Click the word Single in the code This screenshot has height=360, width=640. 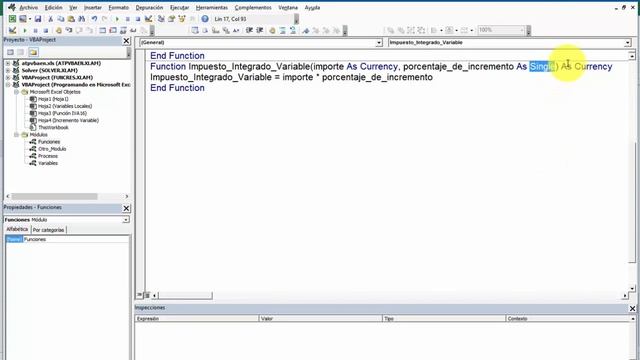(x=542, y=67)
